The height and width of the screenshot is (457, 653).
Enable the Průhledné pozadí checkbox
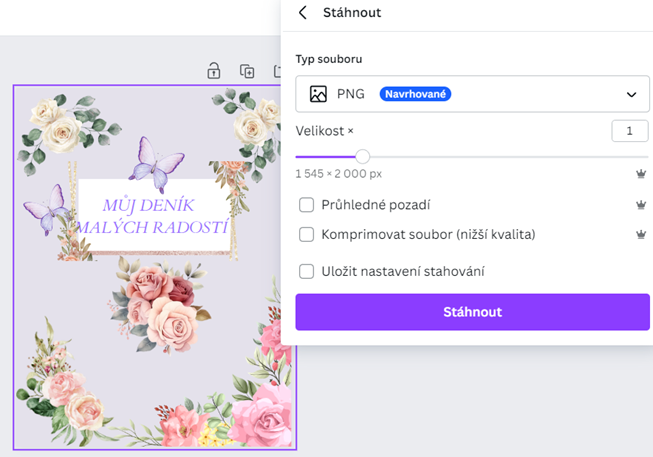[x=307, y=205]
